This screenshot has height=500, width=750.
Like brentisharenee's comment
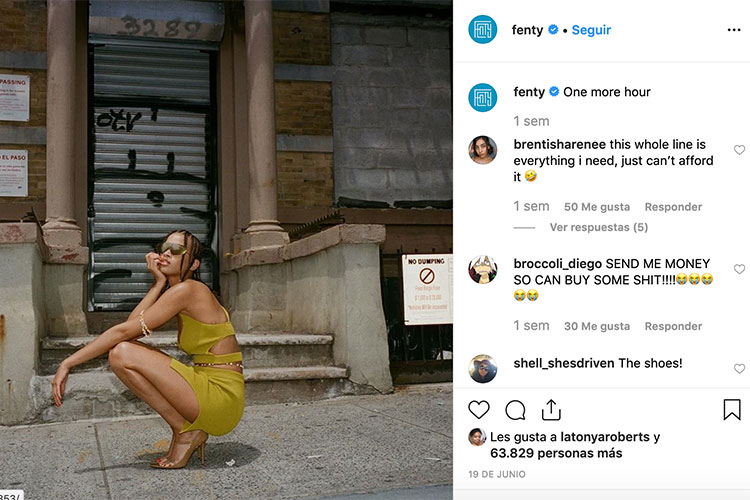[x=739, y=150]
